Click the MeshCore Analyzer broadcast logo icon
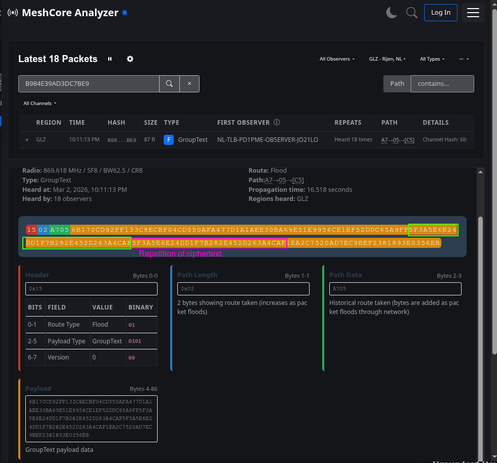The width and height of the screenshot is (497, 463). 13,13
